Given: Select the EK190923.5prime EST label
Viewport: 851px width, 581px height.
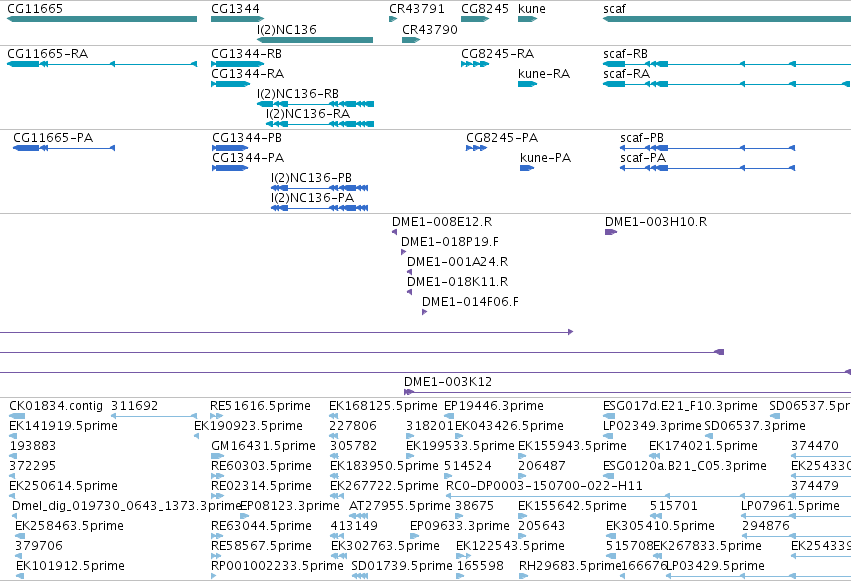Looking at the screenshot, I should (x=248, y=426).
